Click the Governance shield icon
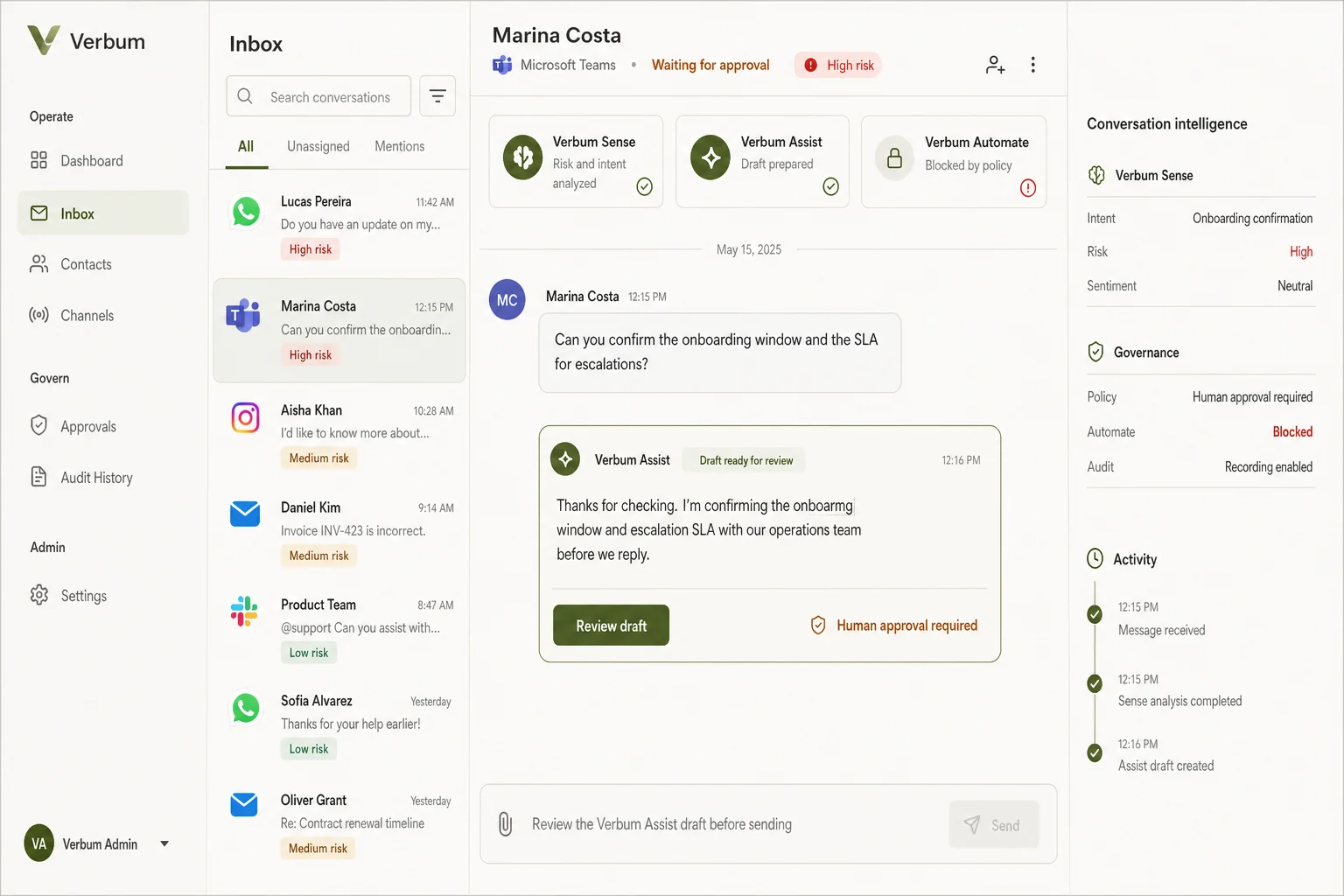The width and height of the screenshot is (1344, 896). point(1095,352)
